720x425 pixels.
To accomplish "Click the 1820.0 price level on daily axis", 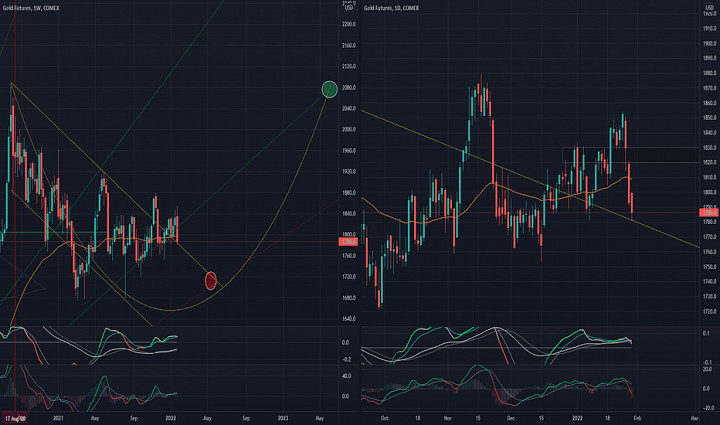I will click(x=709, y=162).
